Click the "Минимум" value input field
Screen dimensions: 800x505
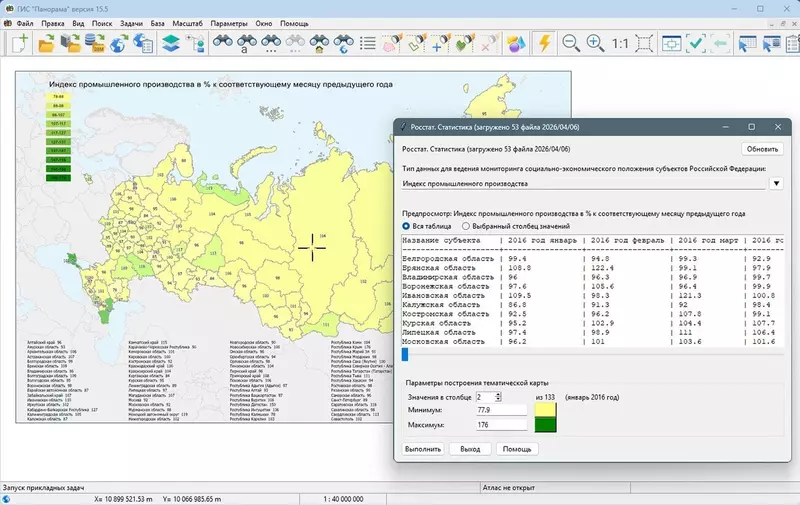[501, 410]
